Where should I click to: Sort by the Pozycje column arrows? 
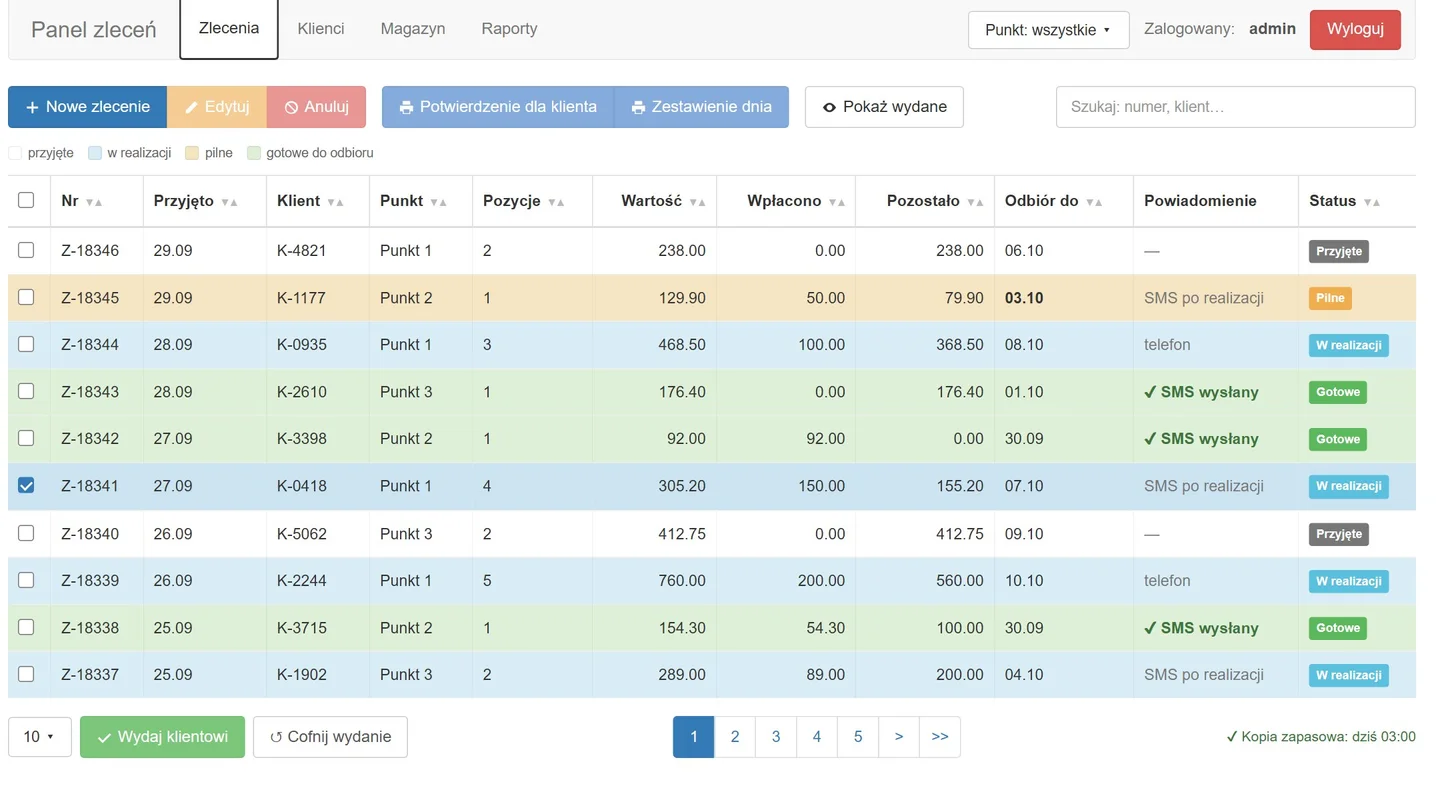pos(556,202)
